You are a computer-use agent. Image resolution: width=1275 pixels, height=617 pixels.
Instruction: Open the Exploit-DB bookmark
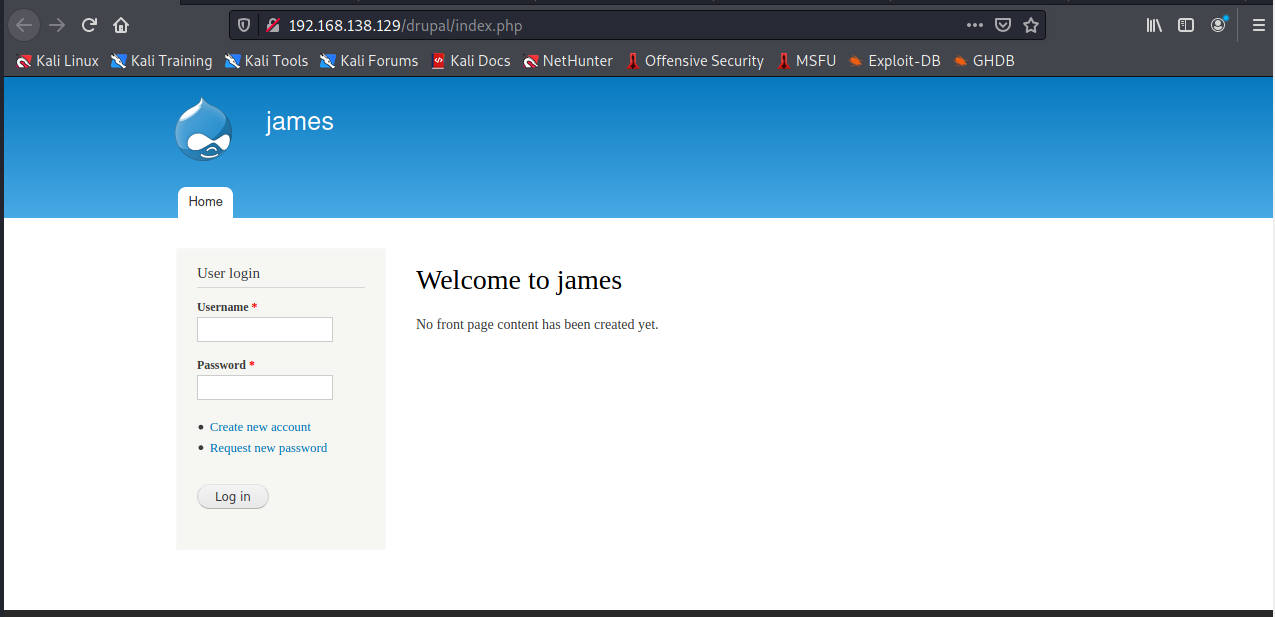point(895,61)
